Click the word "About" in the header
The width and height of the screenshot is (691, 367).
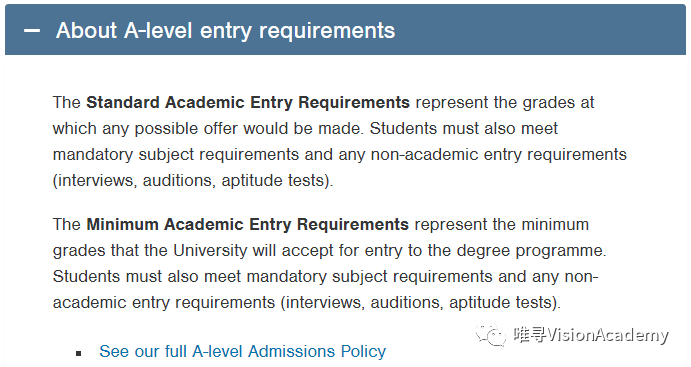coord(86,30)
